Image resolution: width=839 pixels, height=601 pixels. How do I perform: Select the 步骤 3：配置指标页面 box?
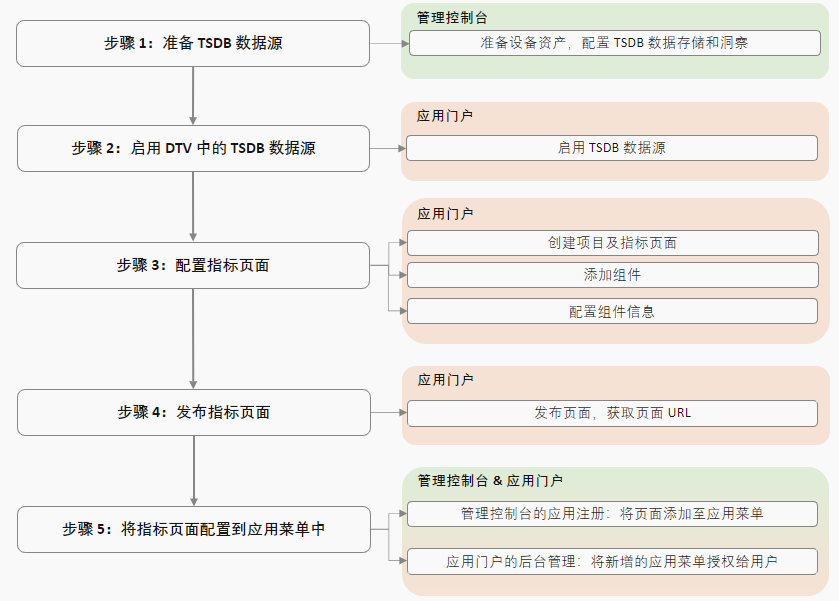point(192,265)
